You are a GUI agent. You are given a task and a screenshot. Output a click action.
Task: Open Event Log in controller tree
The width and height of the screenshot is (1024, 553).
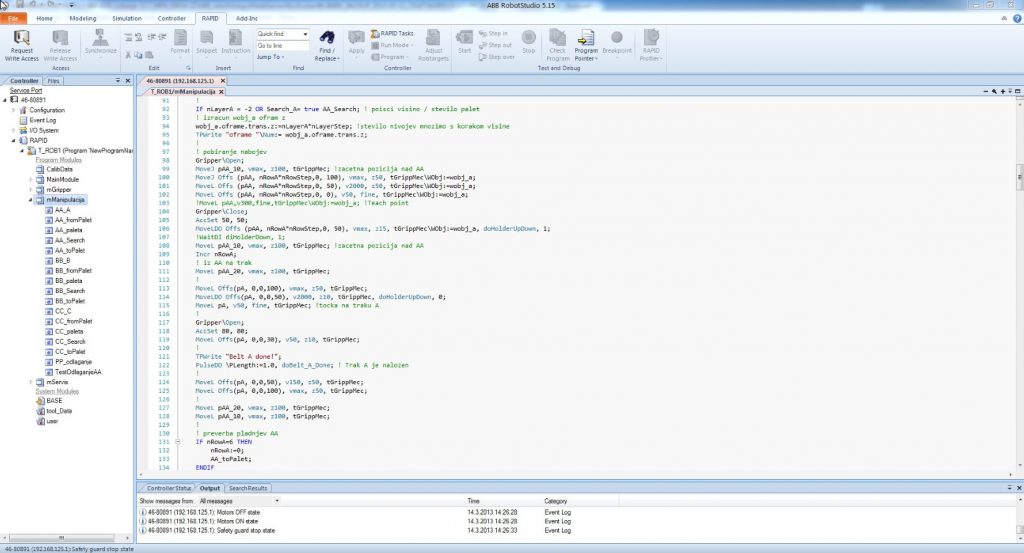point(42,120)
